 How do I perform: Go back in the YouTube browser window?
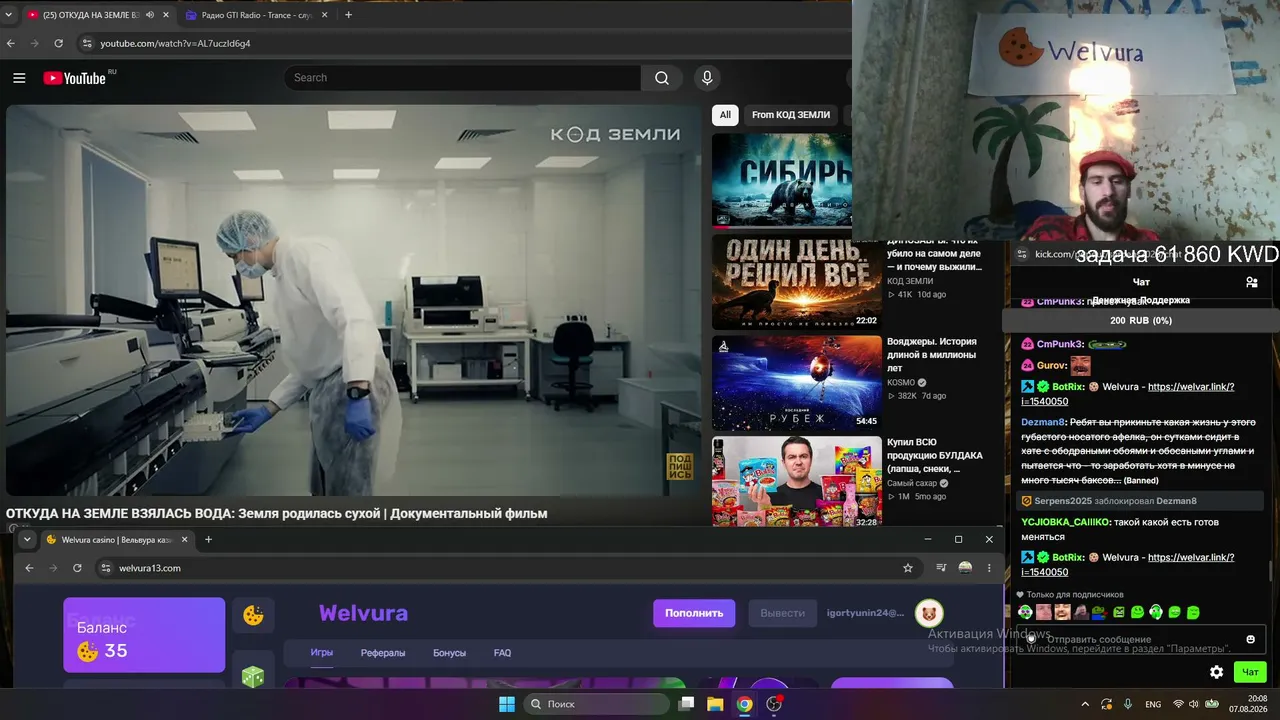click(11, 44)
